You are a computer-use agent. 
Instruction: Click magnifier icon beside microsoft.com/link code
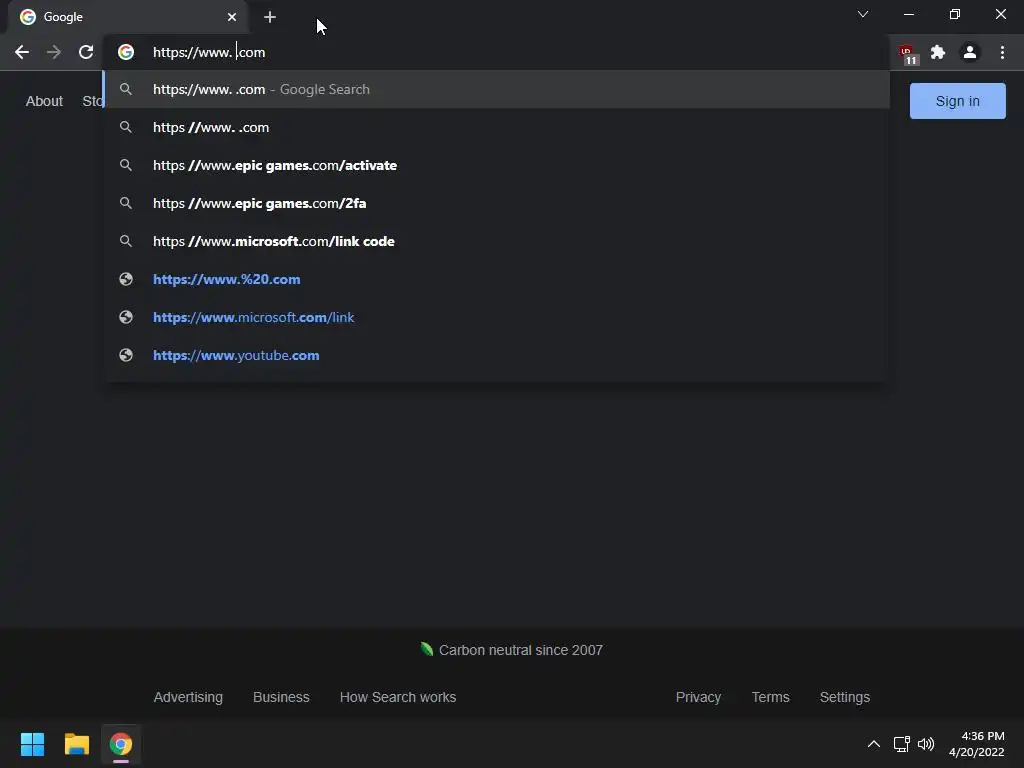point(126,241)
